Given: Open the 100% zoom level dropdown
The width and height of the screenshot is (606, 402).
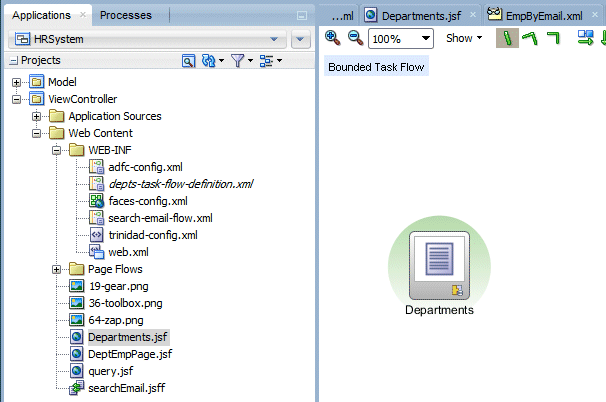Looking at the screenshot, I should [x=425, y=38].
